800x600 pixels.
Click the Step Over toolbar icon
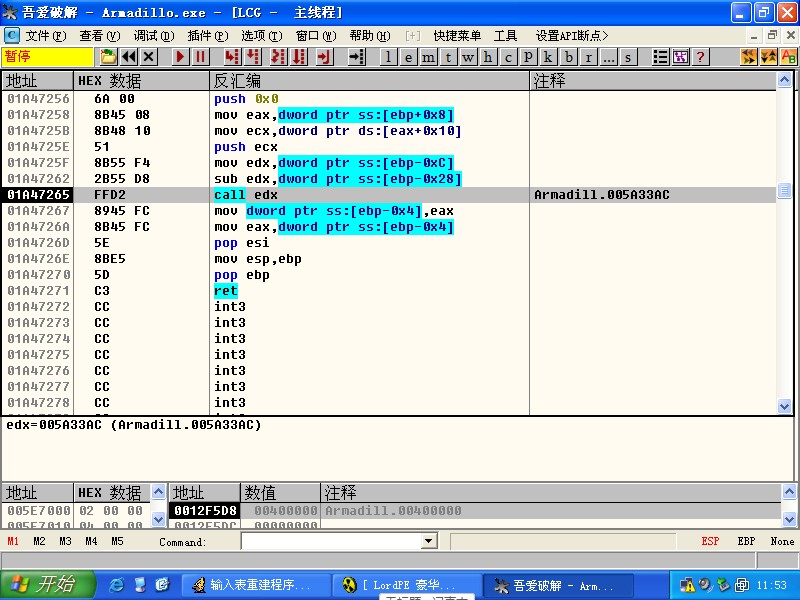(x=253, y=57)
